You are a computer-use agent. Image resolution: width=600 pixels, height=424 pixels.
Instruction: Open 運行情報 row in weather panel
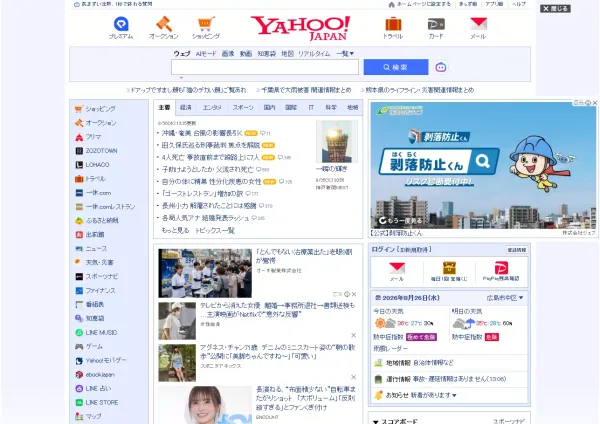pos(449,379)
